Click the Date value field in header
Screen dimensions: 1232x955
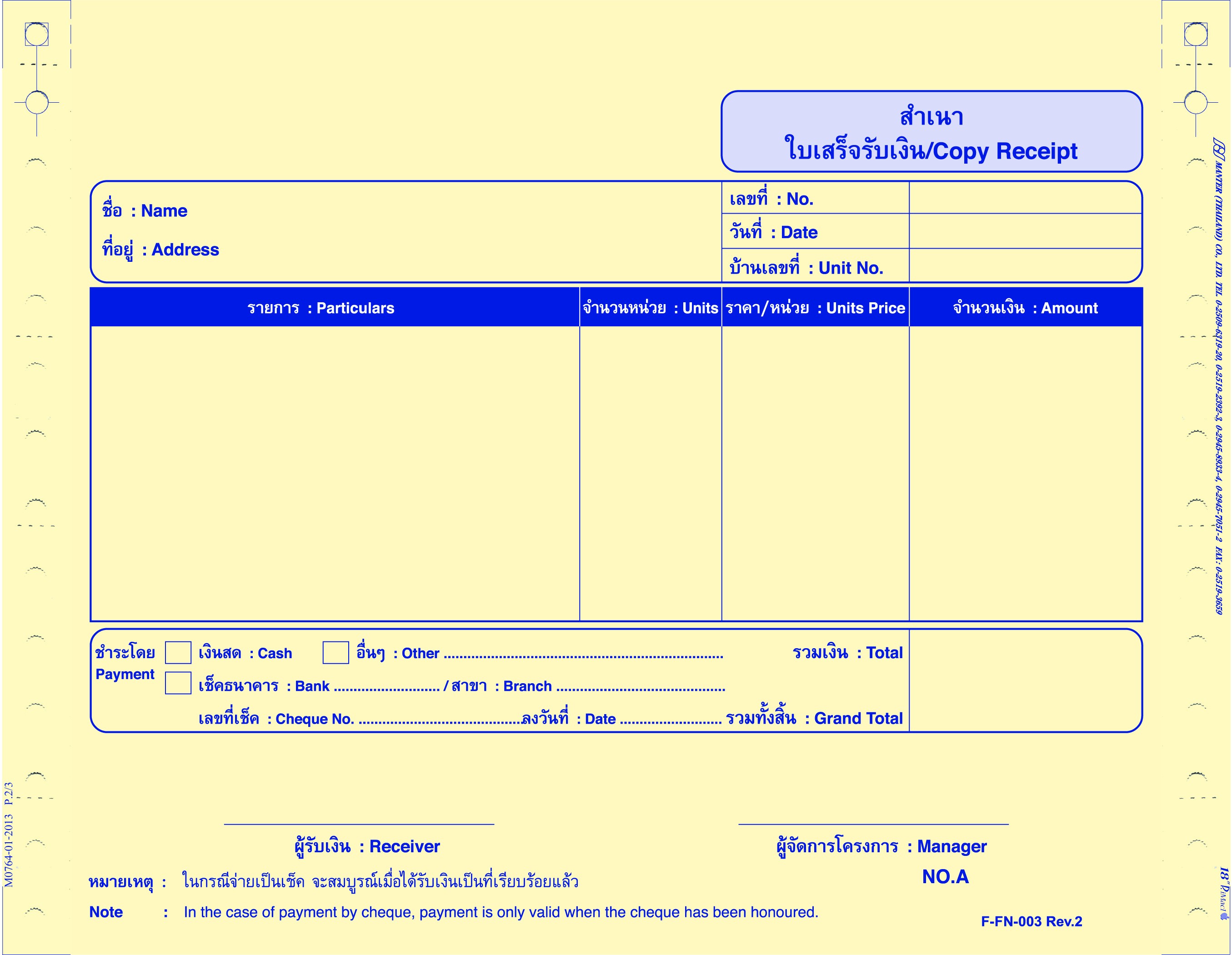(1025, 231)
